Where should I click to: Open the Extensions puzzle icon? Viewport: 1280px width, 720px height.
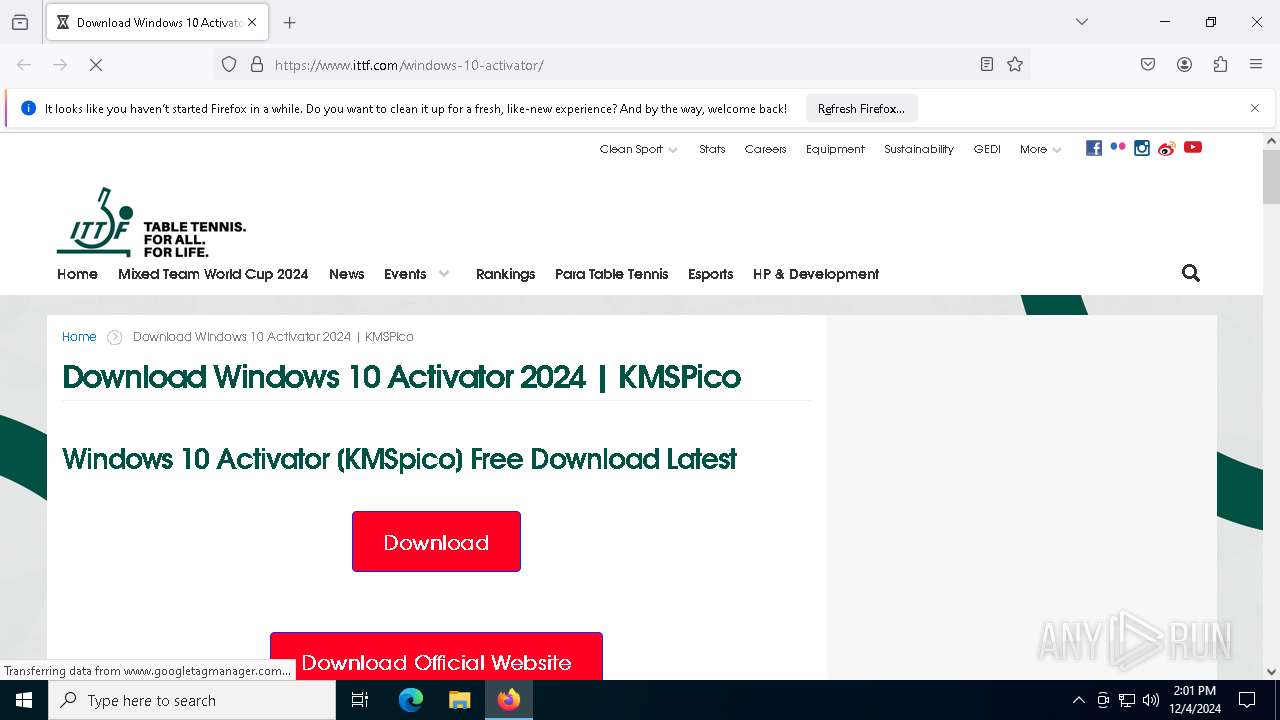(1220, 64)
